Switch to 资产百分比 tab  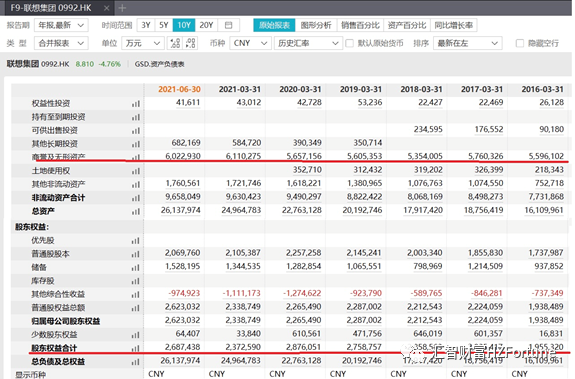[407, 25]
